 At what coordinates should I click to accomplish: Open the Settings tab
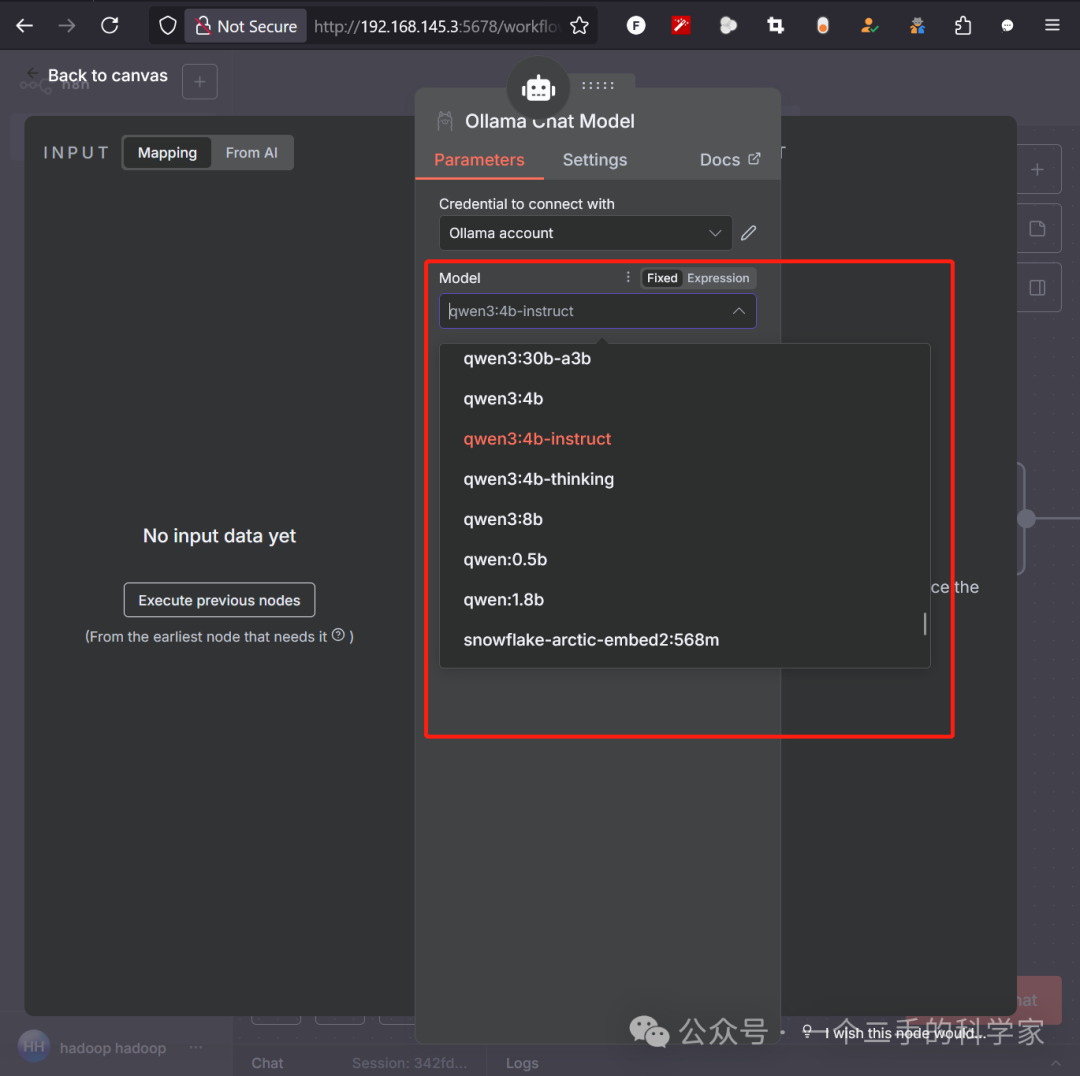(595, 160)
